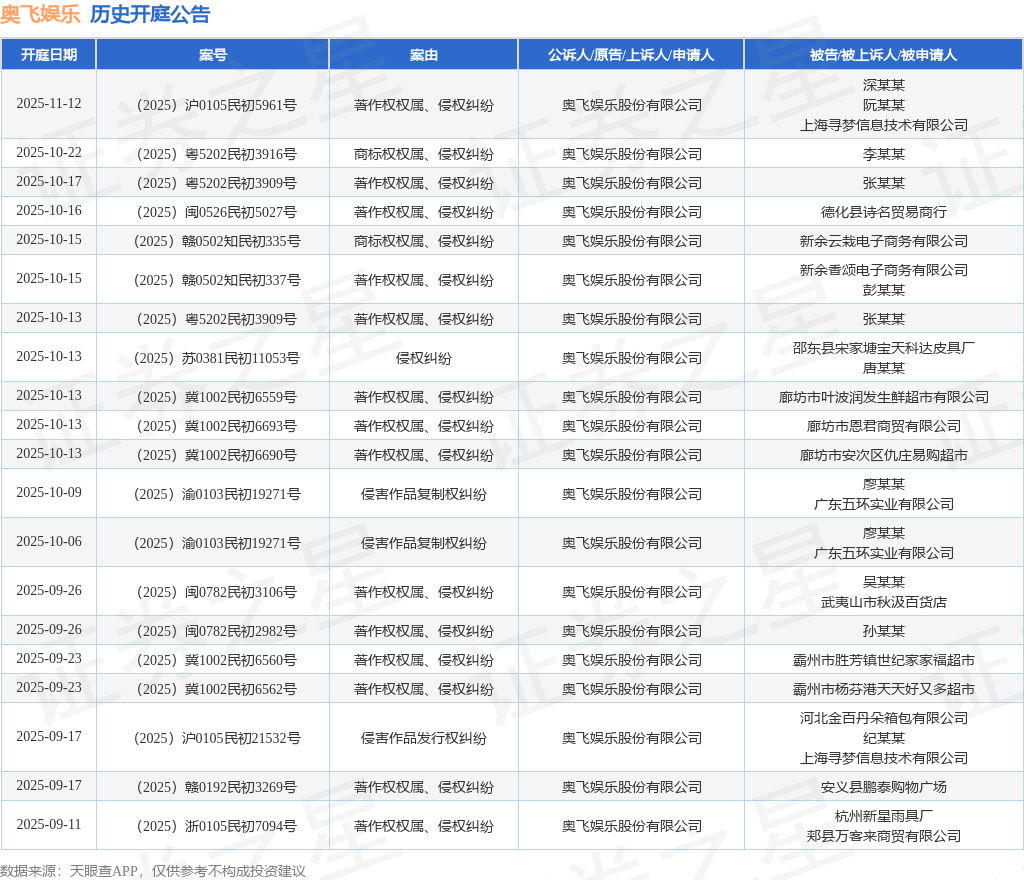Image resolution: width=1024 pixels, height=880 pixels.
Task: Select defendant 安义县鹏泰购物广场
Action: (x=884, y=787)
